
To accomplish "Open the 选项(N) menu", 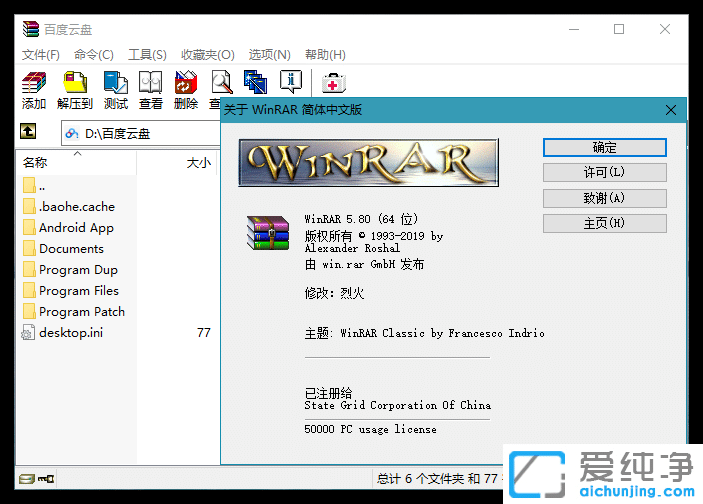I will click(x=269, y=54).
